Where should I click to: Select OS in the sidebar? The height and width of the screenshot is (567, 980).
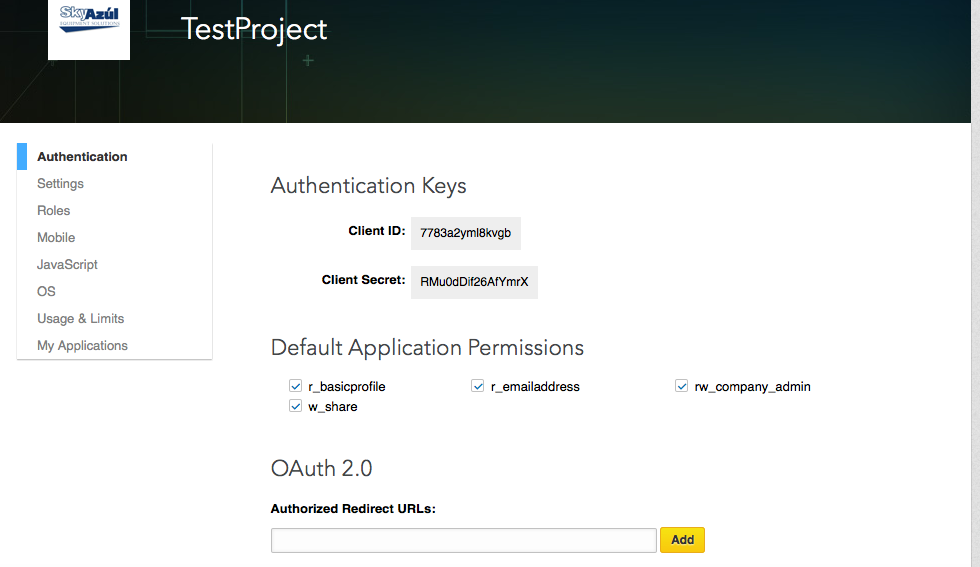pos(46,292)
